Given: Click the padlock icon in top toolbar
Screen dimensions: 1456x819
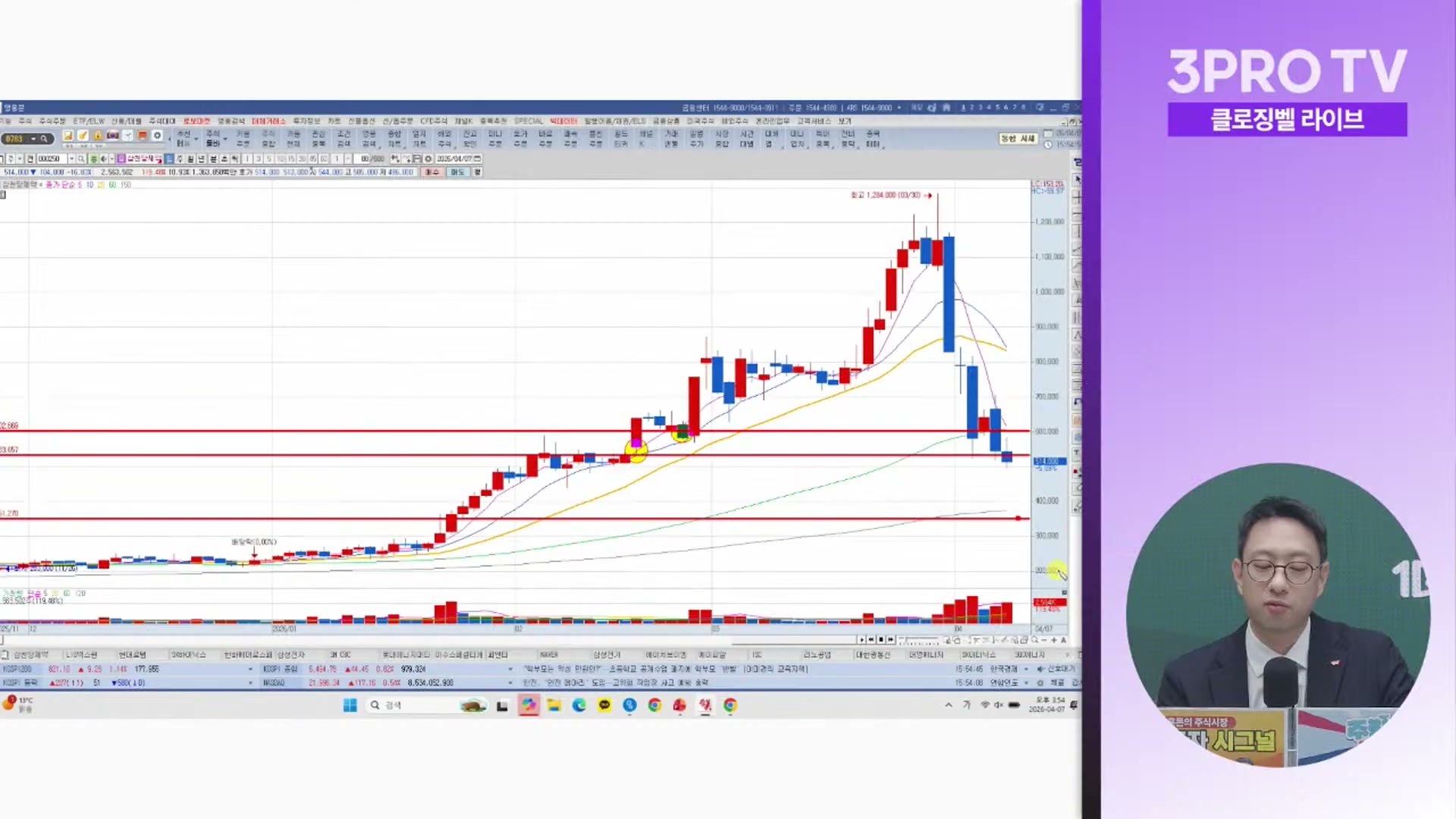Looking at the screenshot, I should pyautogui.click(x=97, y=136).
